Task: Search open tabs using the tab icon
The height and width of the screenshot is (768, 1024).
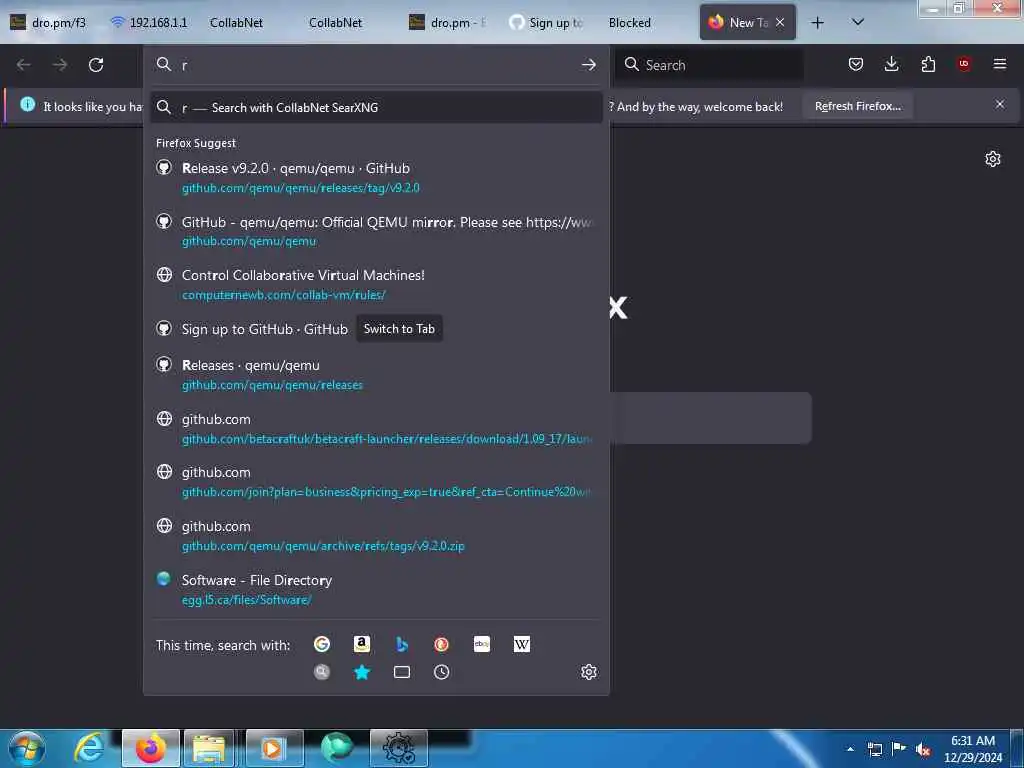Action: point(402,672)
